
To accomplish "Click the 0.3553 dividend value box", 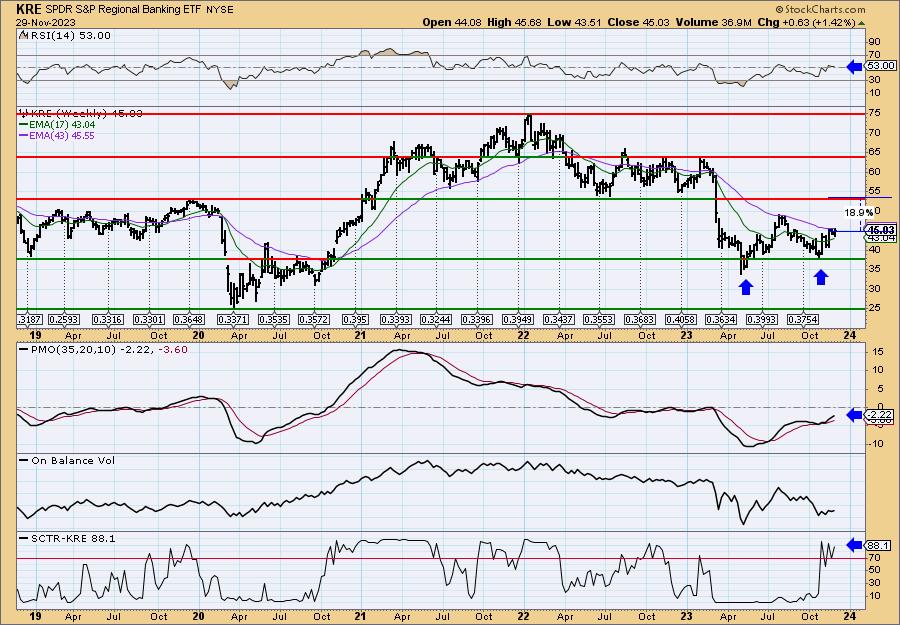I will [599, 319].
